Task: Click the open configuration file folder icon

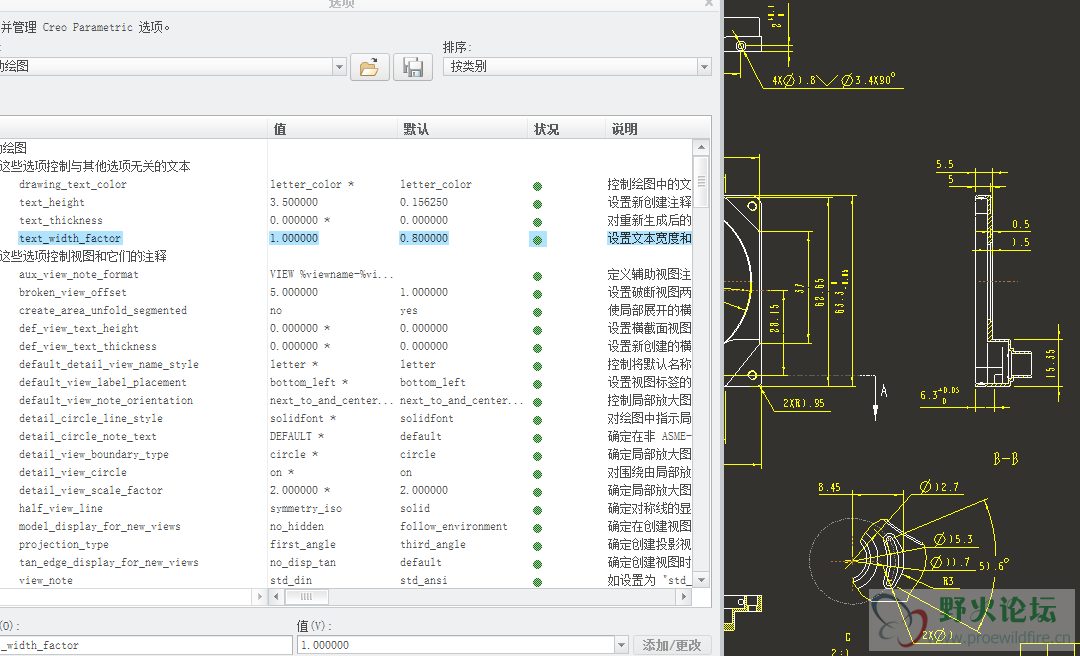Action: coord(369,67)
